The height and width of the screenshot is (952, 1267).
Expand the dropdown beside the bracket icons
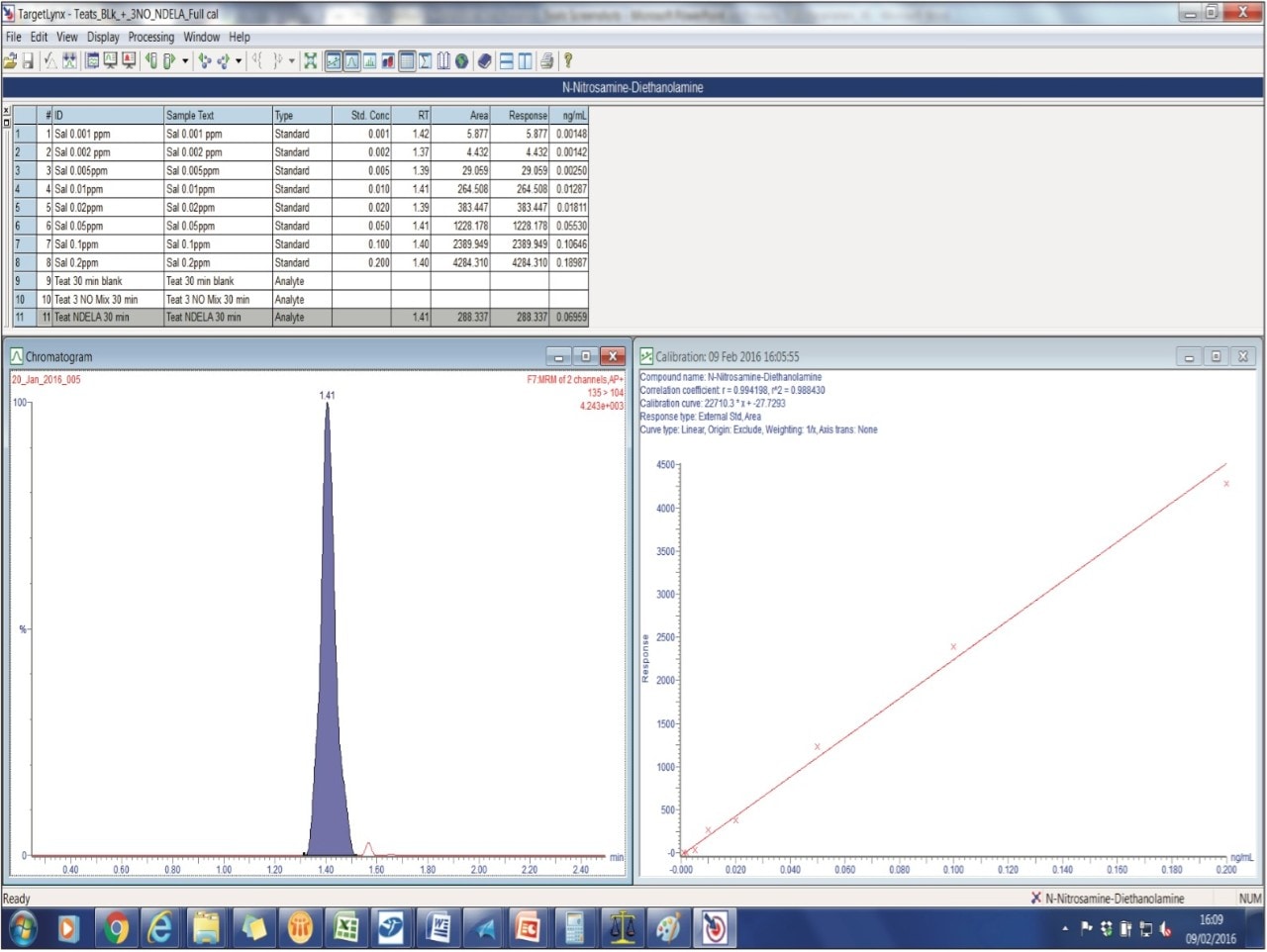[x=290, y=60]
